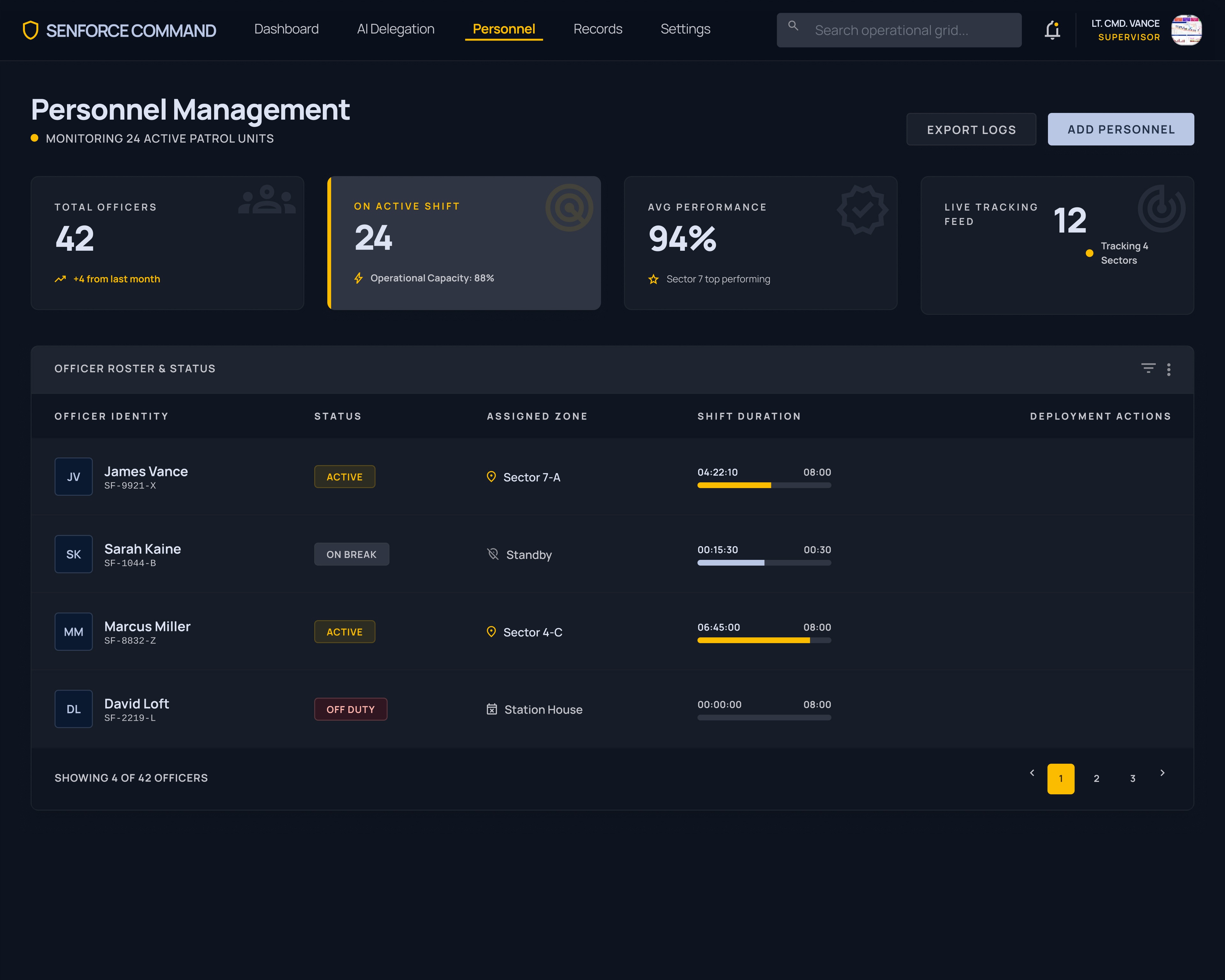Click the Total Officers group icon
The height and width of the screenshot is (980, 1225).
267,199
